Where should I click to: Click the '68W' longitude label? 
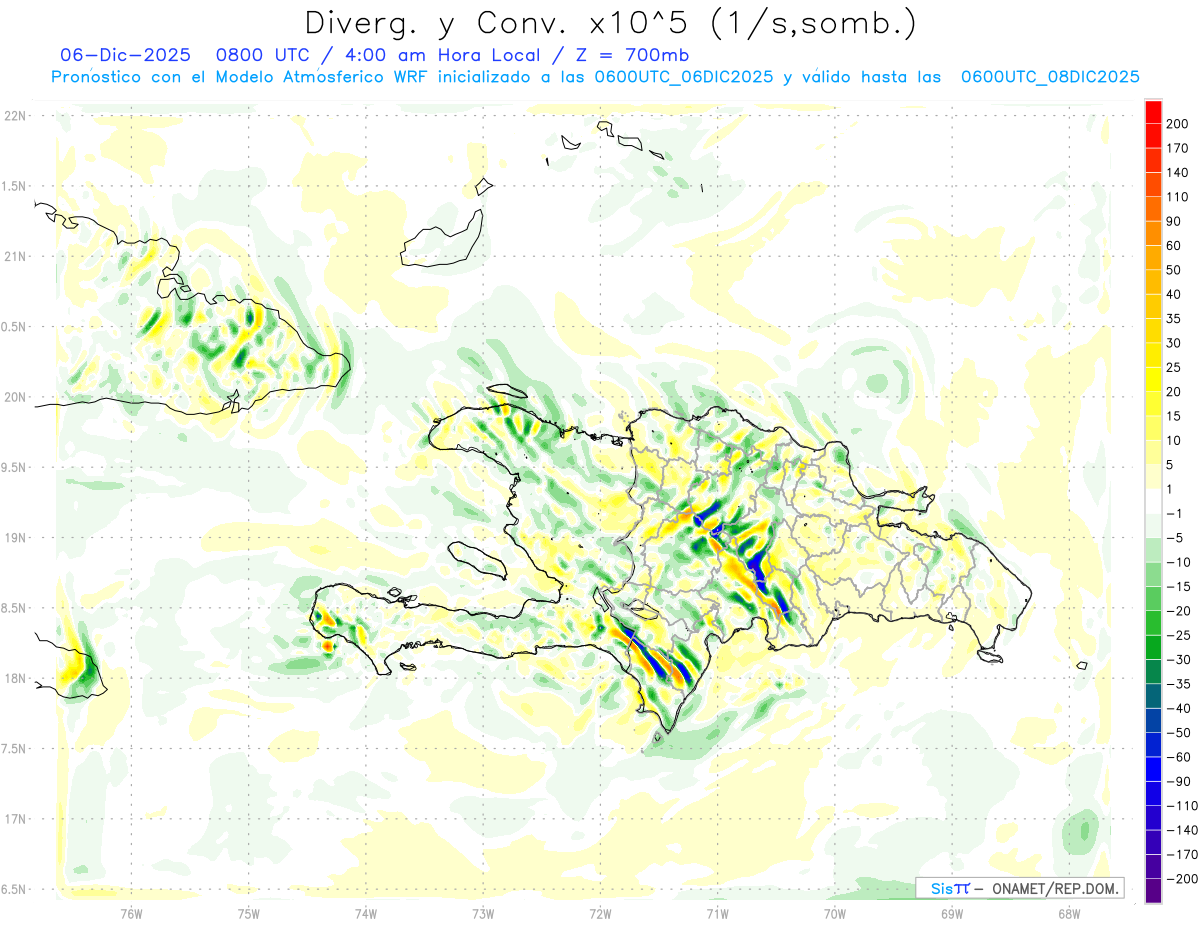click(1068, 915)
